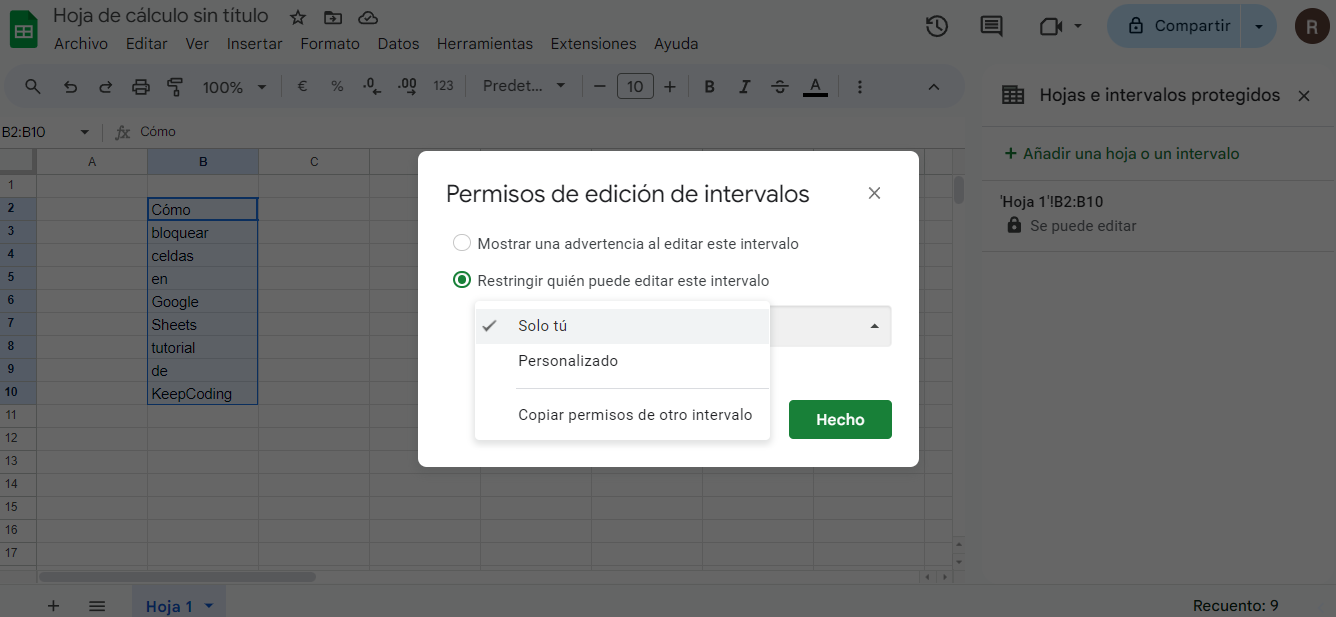Close the protected sheets side panel

(1303, 96)
